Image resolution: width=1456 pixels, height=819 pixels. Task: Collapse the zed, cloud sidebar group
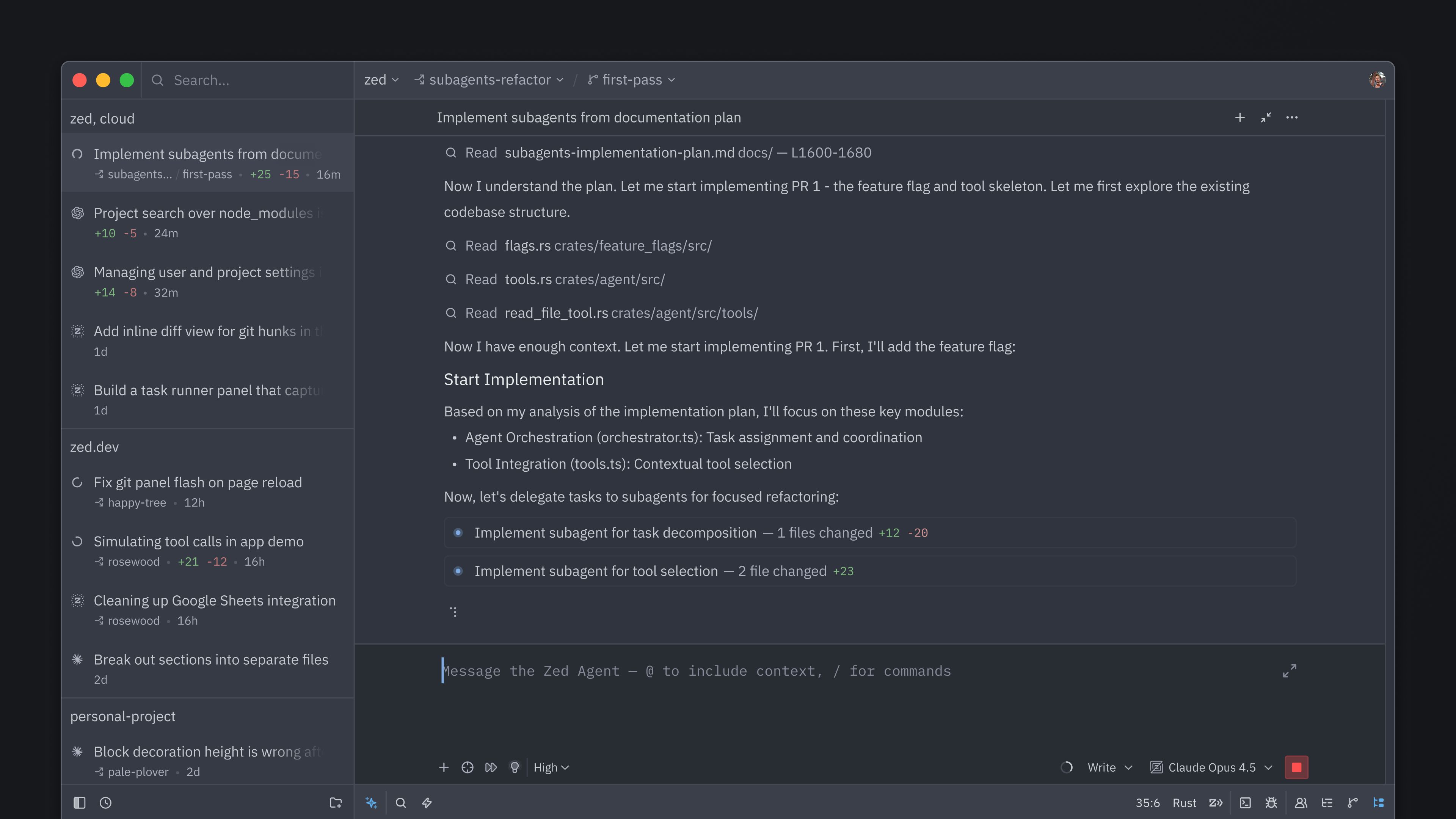tap(102, 119)
